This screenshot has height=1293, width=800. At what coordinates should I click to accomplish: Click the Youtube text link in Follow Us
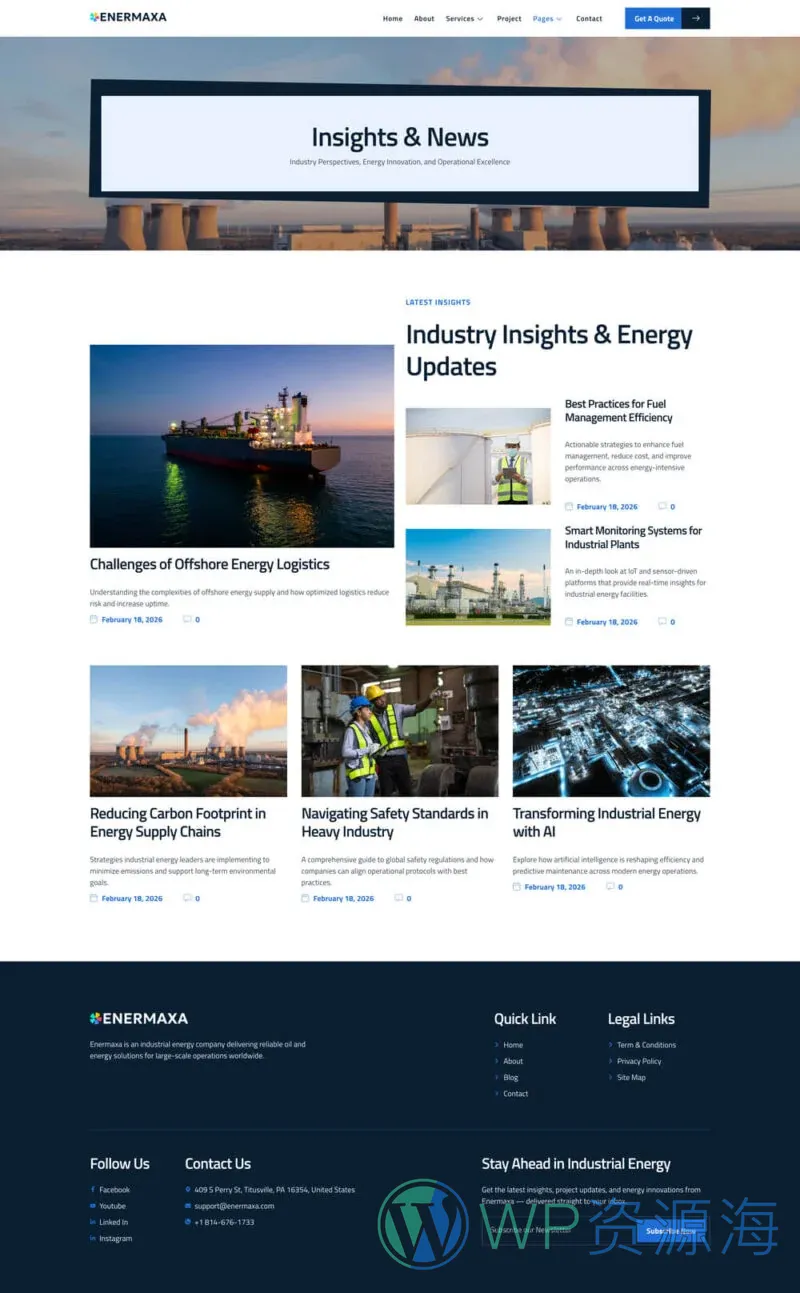[112, 1206]
